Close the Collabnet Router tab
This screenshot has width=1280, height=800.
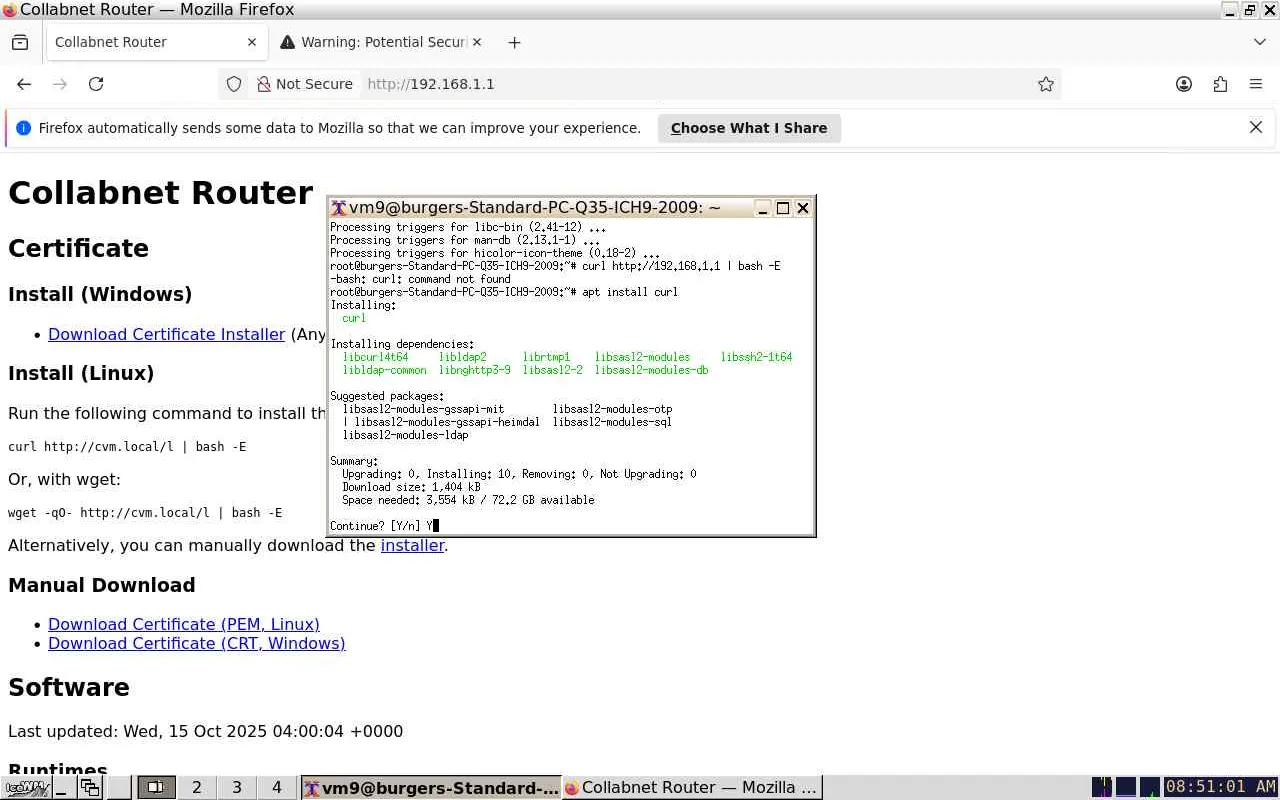pyautogui.click(x=252, y=42)
